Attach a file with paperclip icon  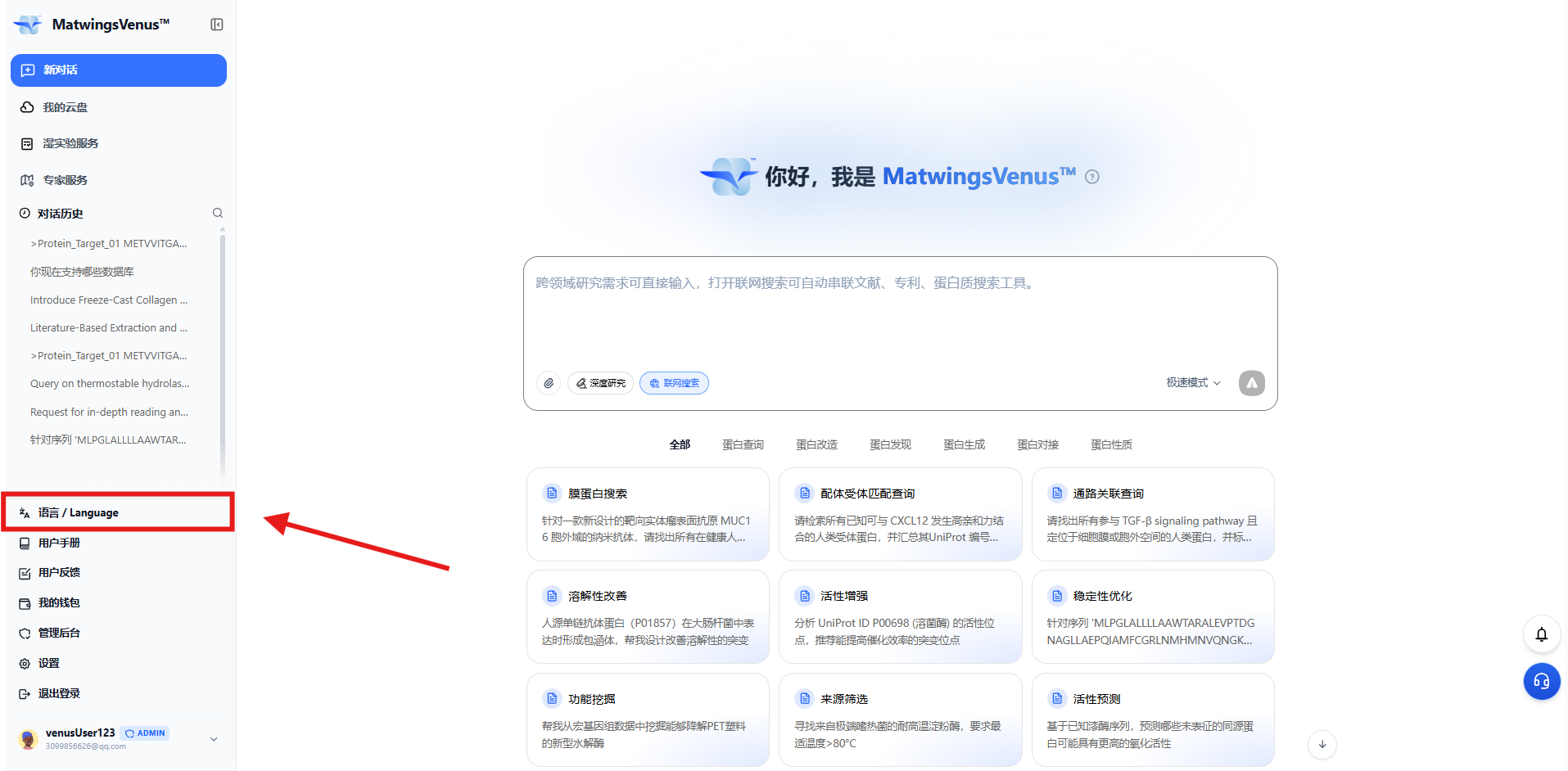click(x=549, y=383)
